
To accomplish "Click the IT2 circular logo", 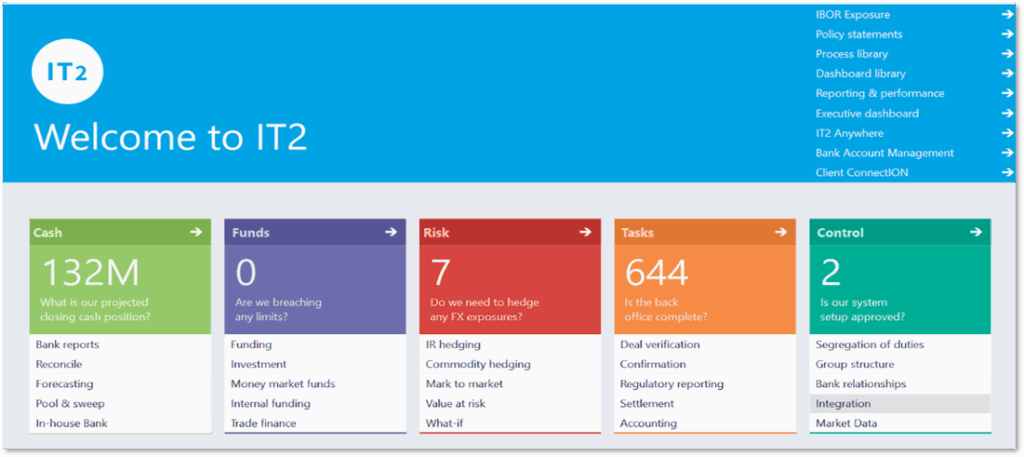I will (x=67, y=72).
